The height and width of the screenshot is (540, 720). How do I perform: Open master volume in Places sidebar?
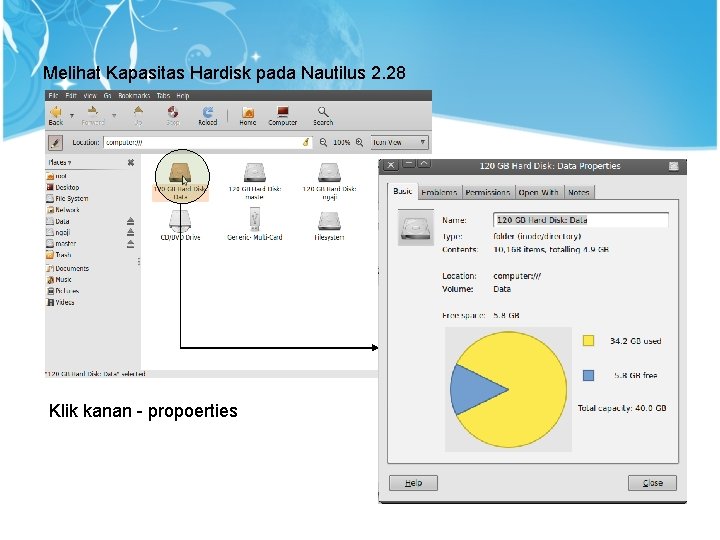click(x=61, y=244)
